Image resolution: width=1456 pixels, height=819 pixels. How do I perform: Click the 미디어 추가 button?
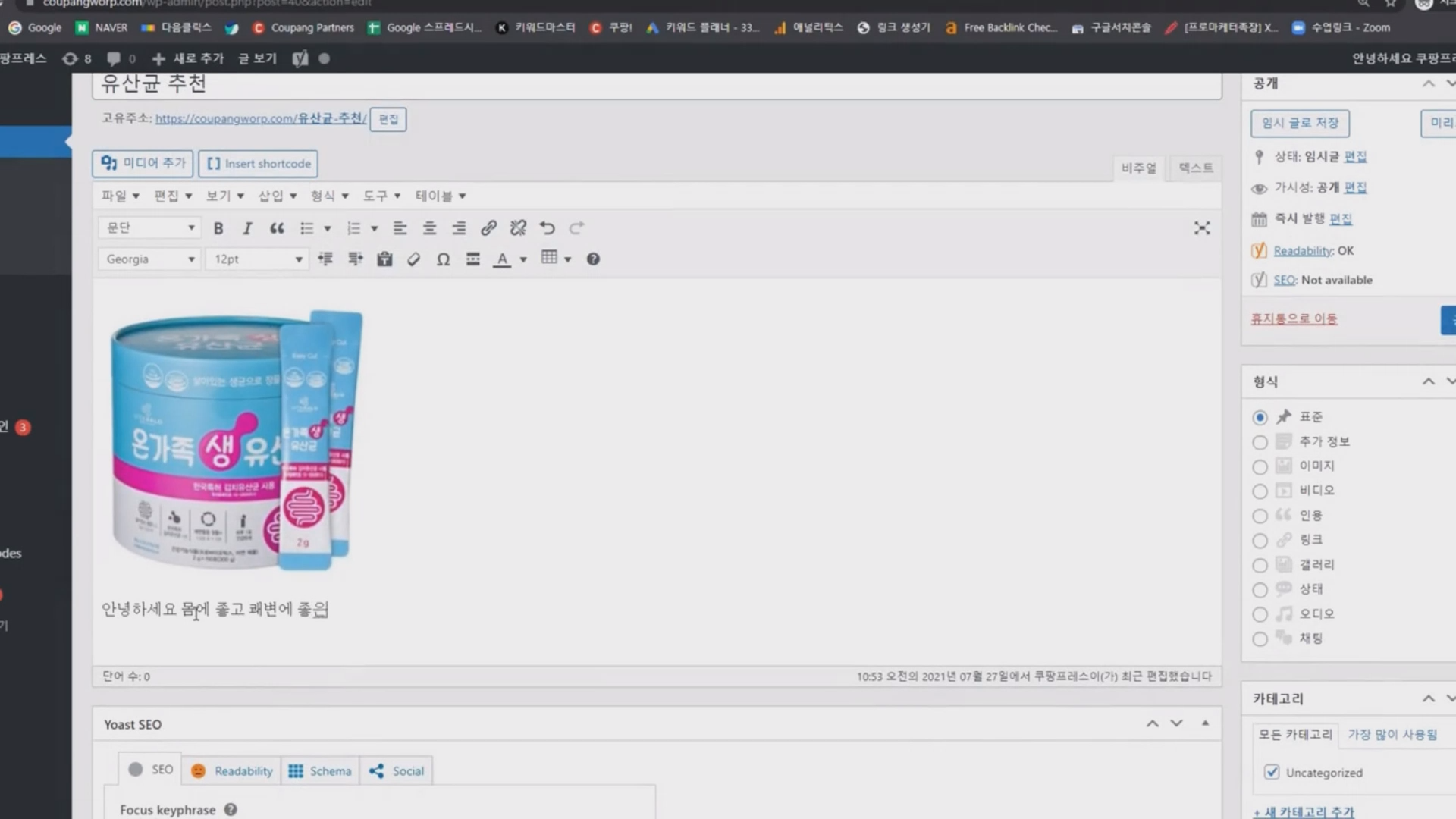[x=143, y=163]
